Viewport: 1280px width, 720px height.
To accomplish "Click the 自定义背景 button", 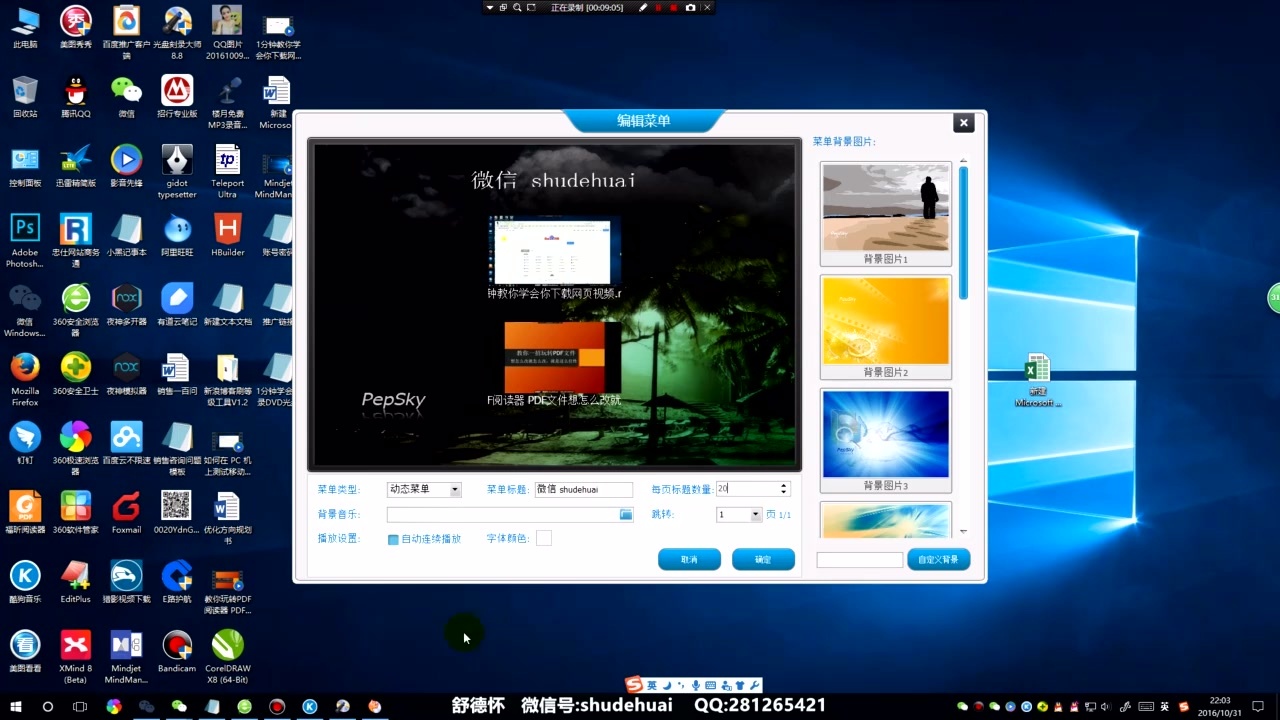I will point(939,559).
